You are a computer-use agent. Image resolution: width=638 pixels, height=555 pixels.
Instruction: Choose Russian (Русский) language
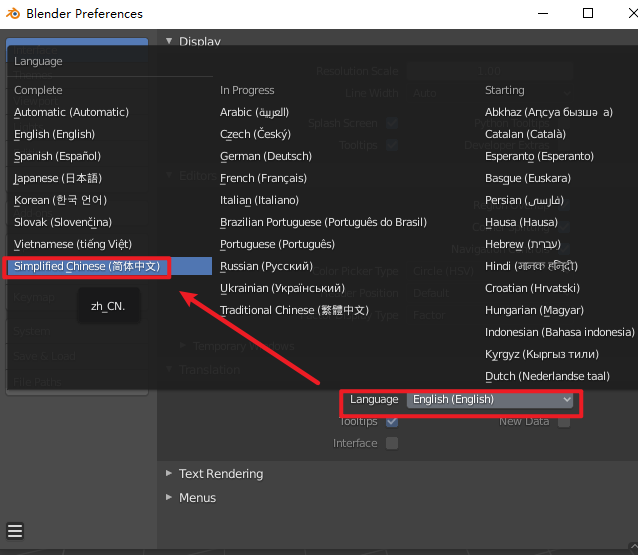coord(267,266)
